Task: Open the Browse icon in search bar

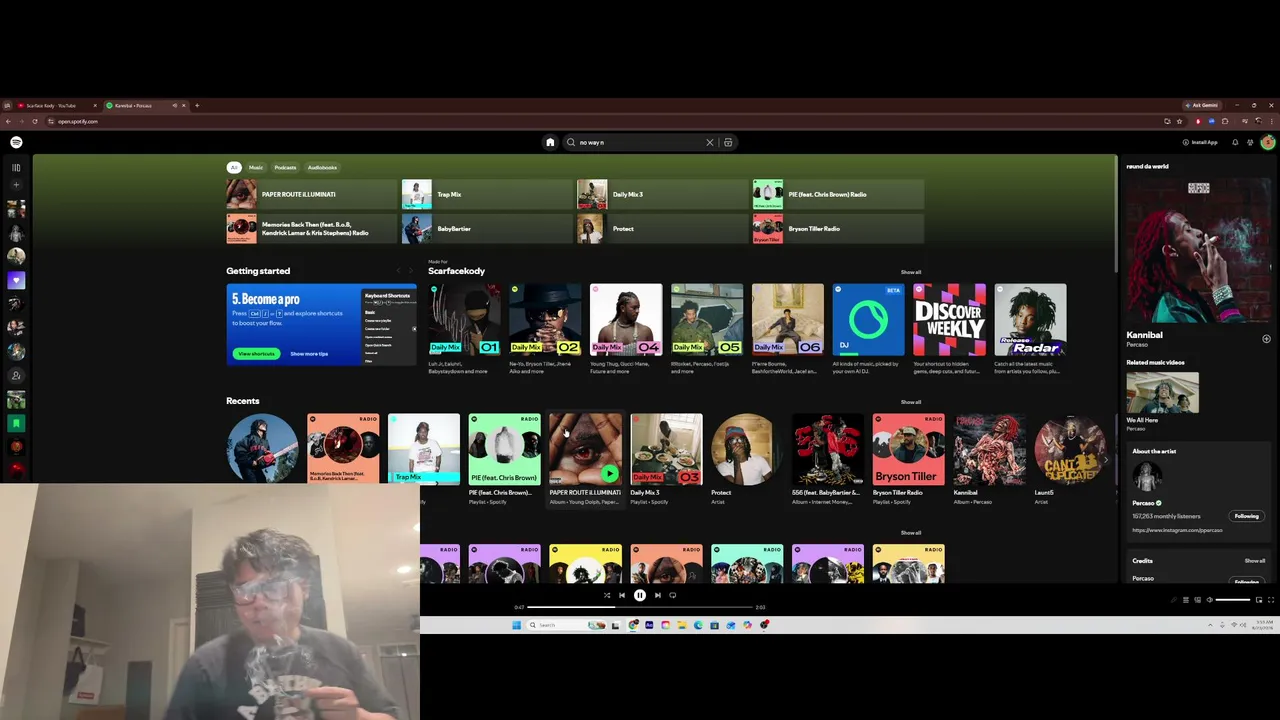Action: [728, 142]
